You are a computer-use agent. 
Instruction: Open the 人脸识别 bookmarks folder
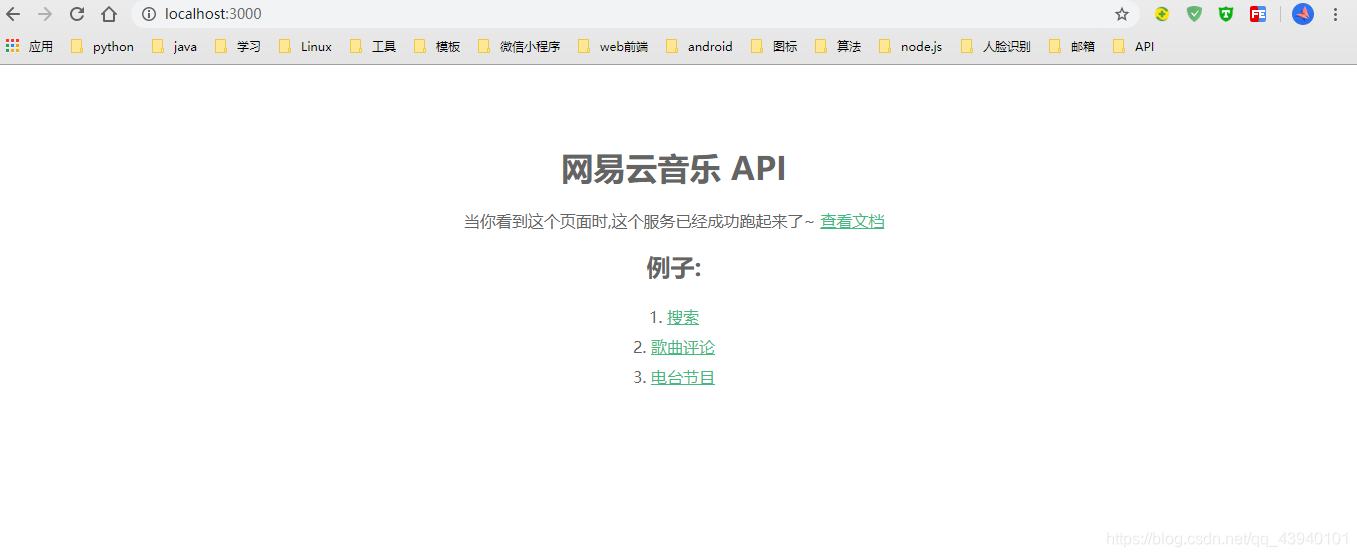(x=996, y=47)
